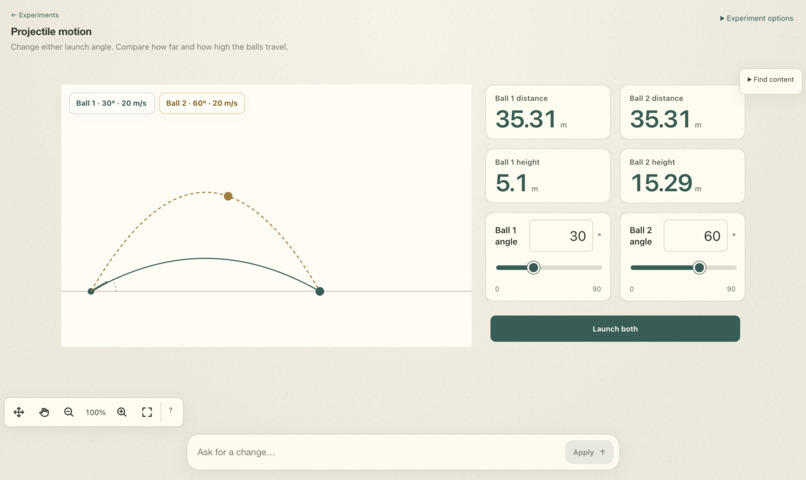This screenshot has height=480, width=806.
Task: Click the Ball 2 · 60° · 20 m/s chip
Action: coord(202,103)
